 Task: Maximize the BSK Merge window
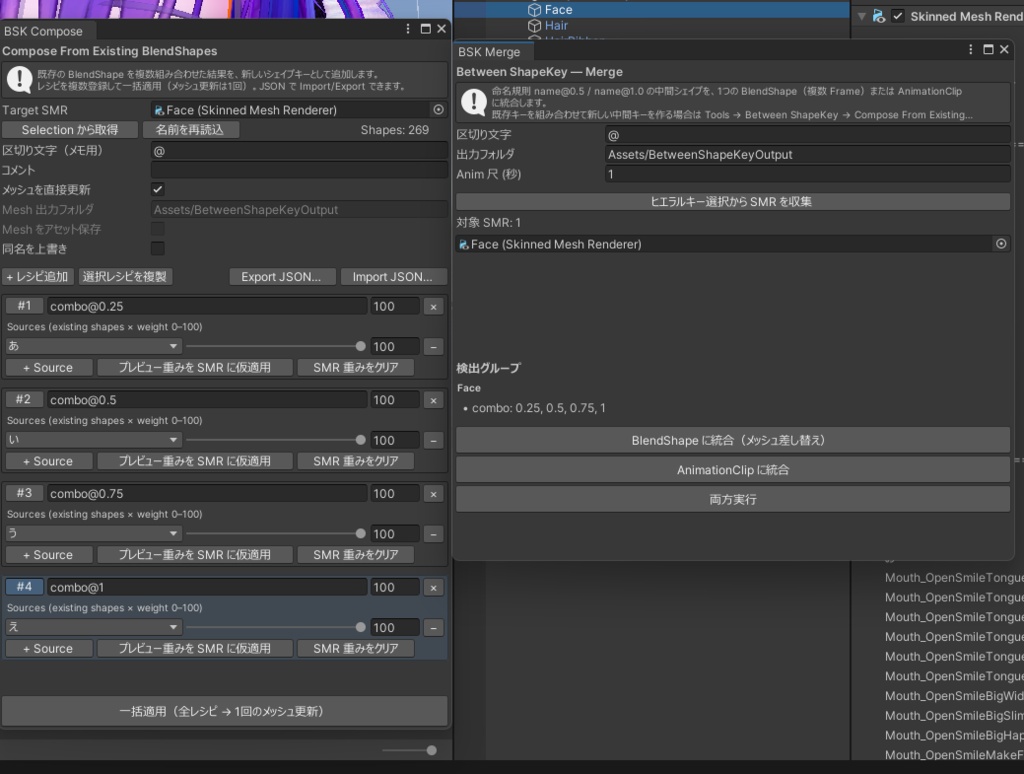tap(988, 50)
